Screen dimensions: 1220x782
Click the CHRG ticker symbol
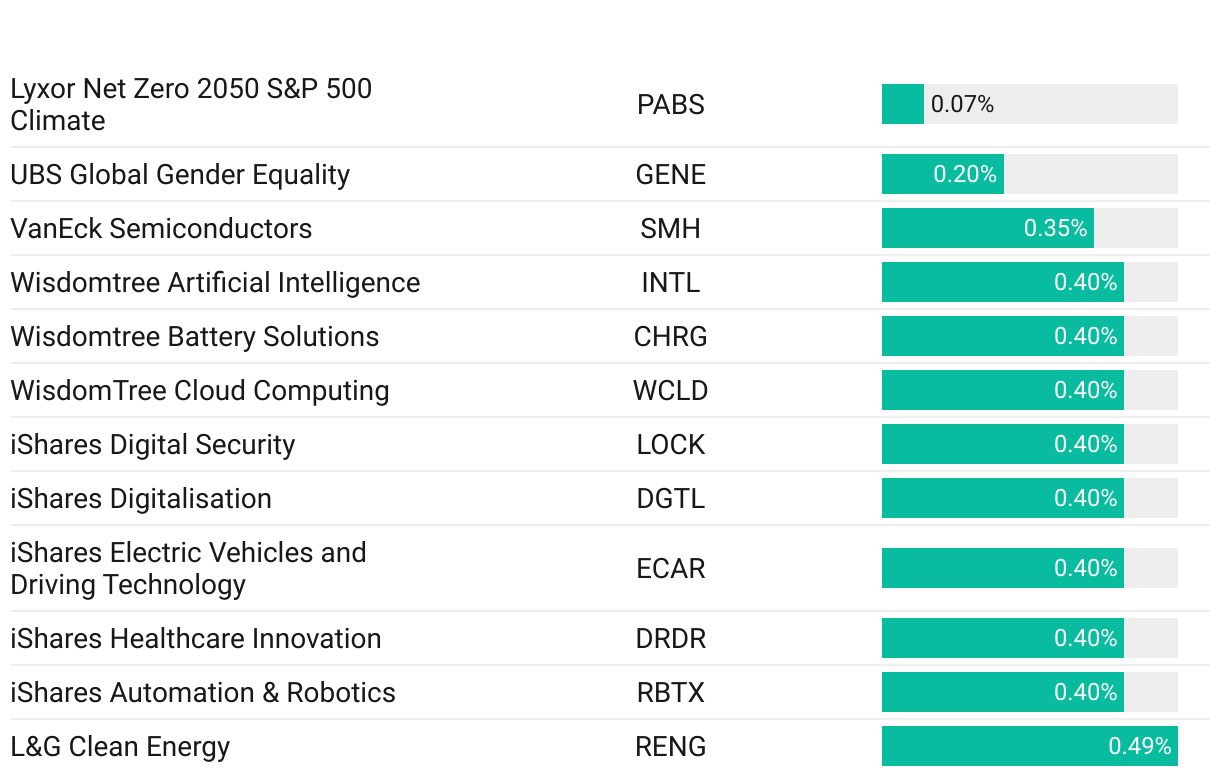click(670, 337)
